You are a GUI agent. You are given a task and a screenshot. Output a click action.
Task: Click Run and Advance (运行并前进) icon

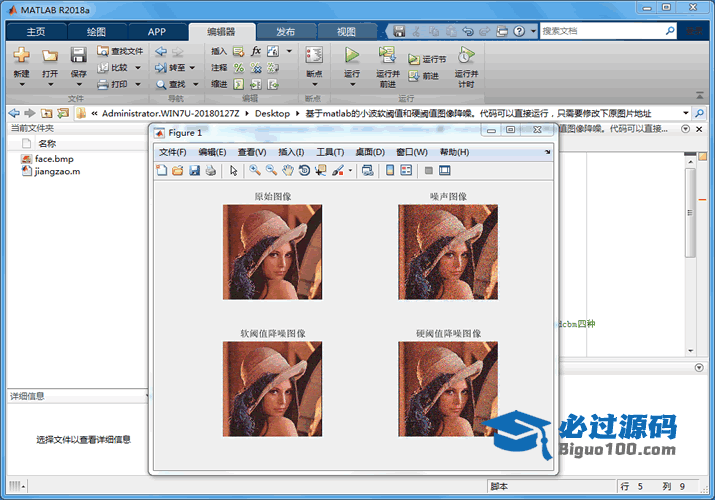click(x=387, y=55)
